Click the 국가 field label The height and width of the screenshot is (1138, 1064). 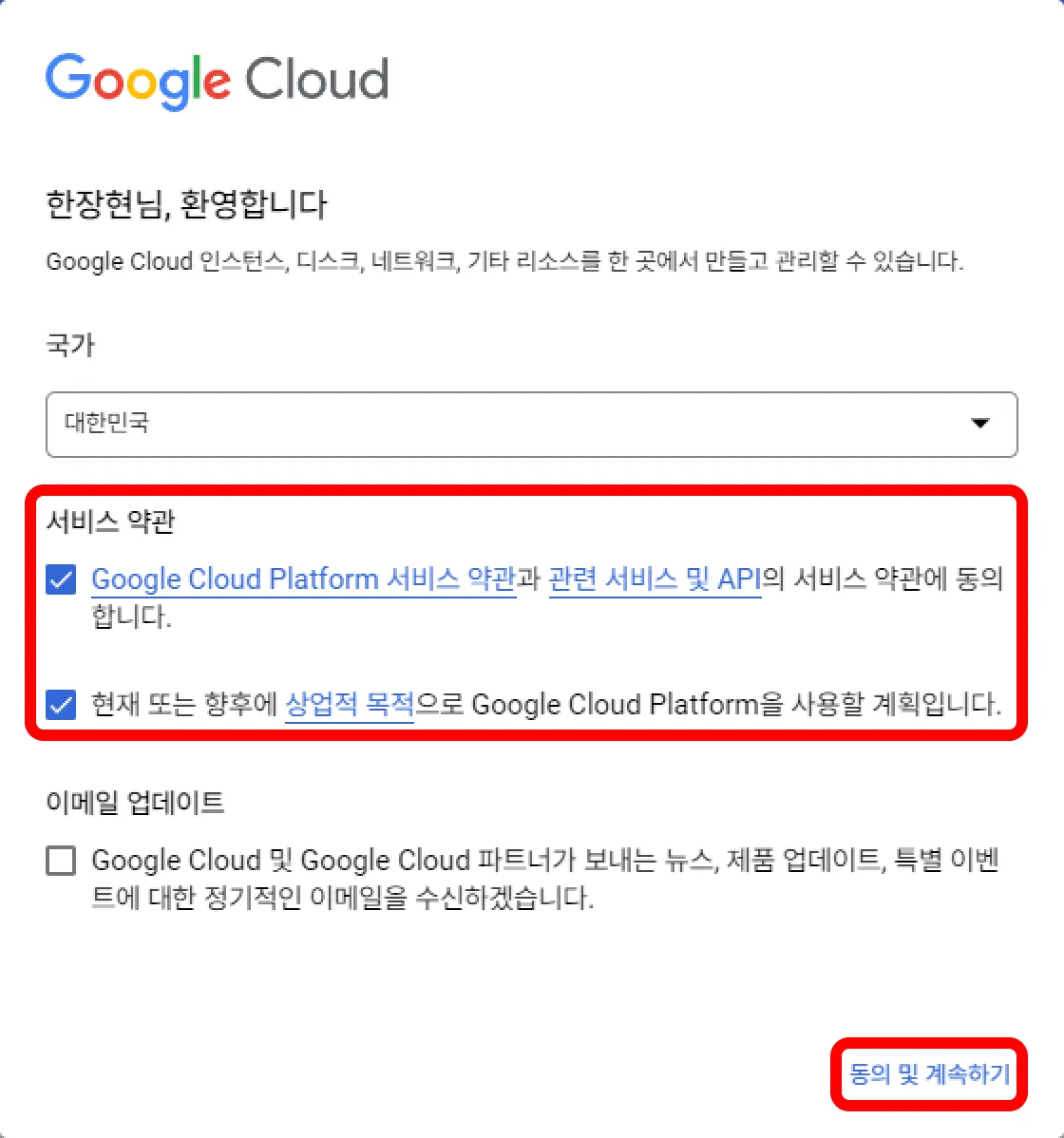(70, 345)
